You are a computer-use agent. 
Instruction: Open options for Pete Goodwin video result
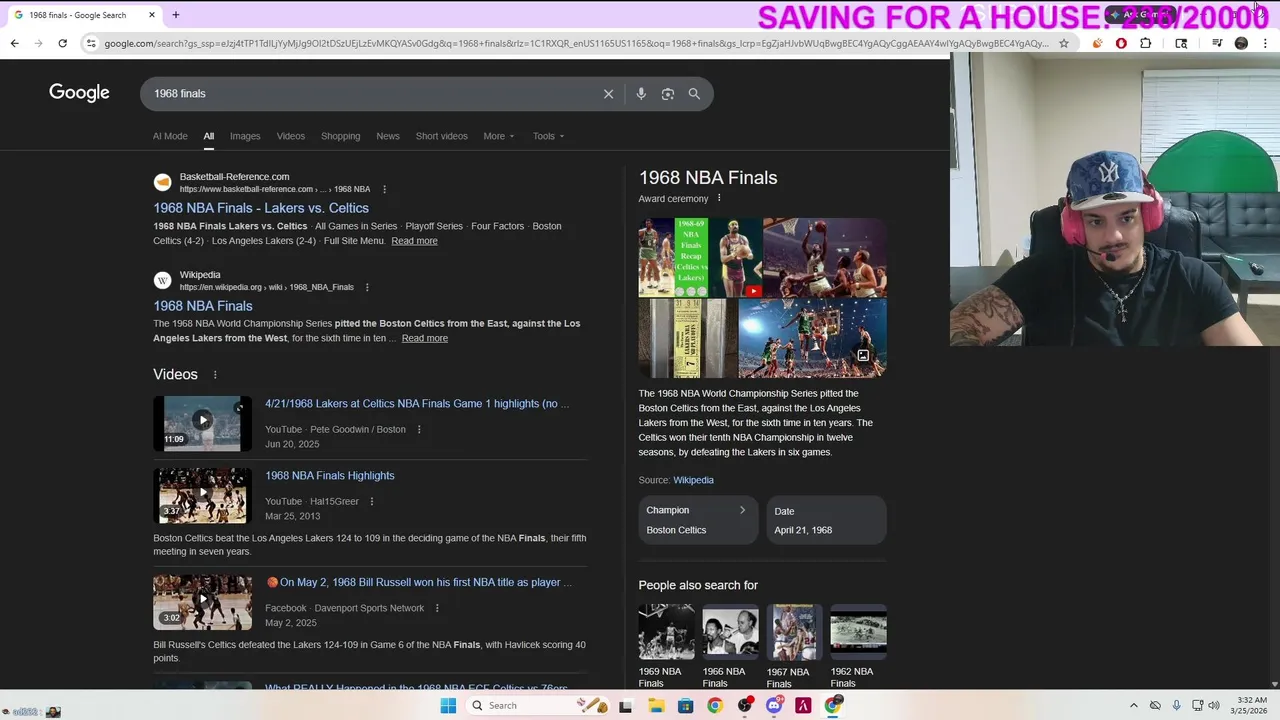coord(419,430)
